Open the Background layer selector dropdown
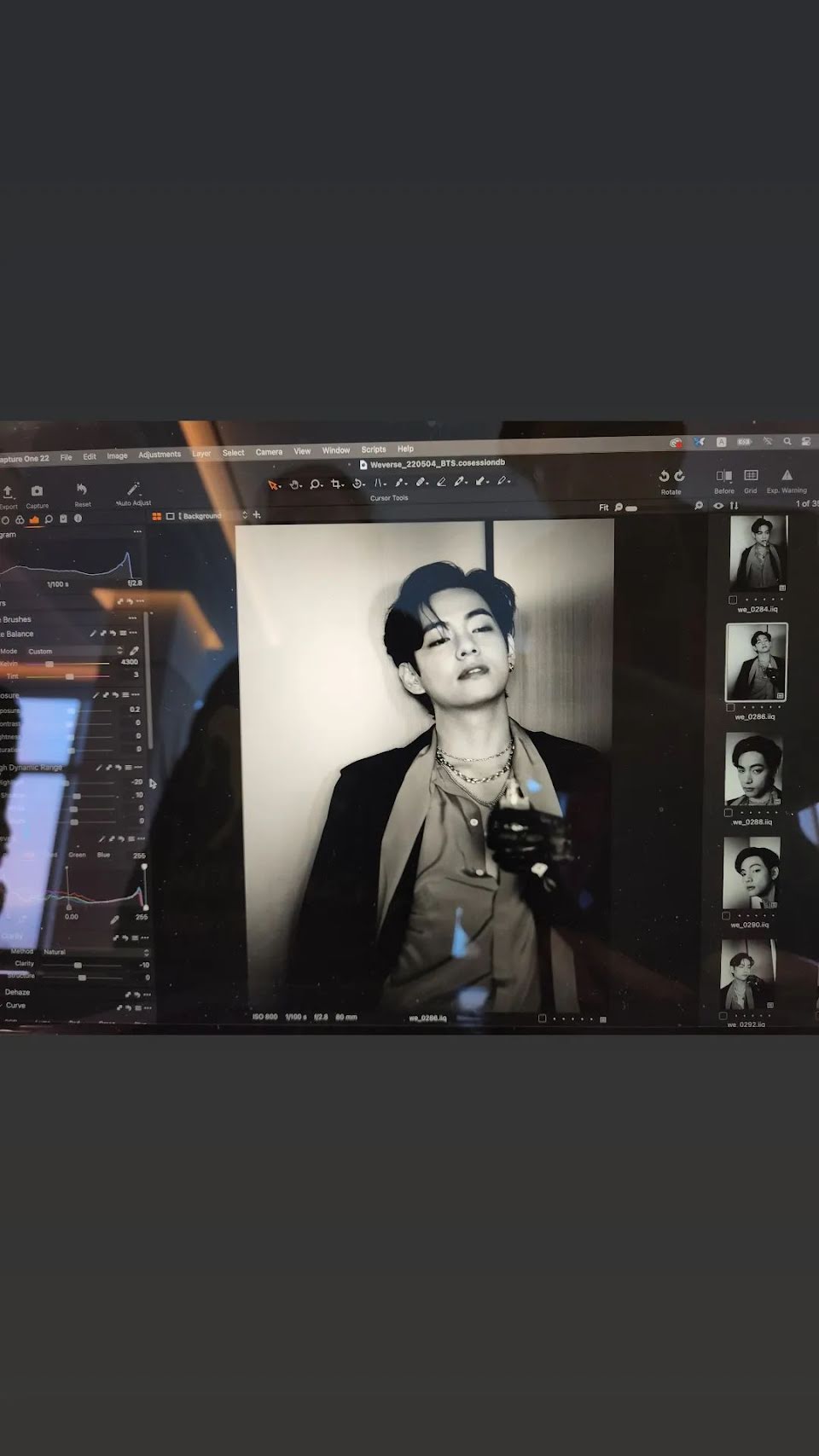Viewport: 819px width, 1456px height. (212, 515)
